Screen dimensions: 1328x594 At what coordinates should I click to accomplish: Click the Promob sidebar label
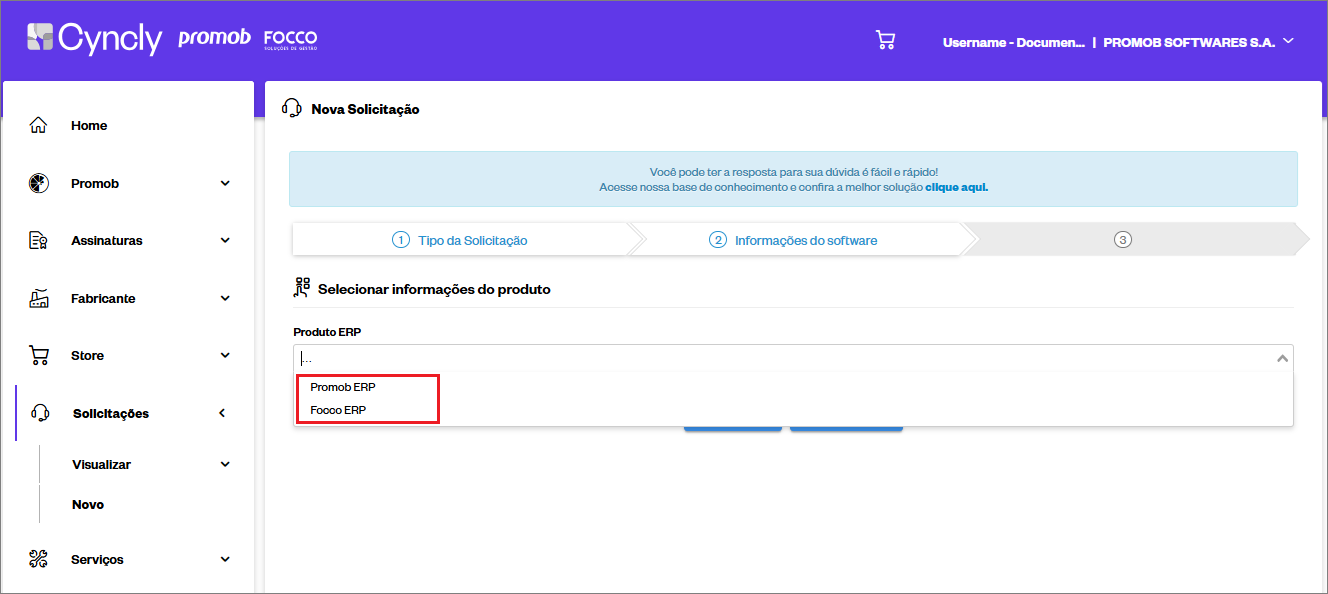click(x=95, y=183)
